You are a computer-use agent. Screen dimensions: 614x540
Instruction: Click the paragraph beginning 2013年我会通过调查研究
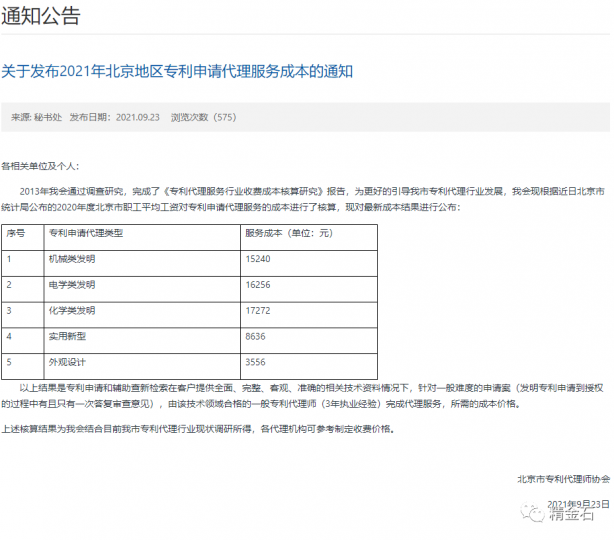[303, 199]
